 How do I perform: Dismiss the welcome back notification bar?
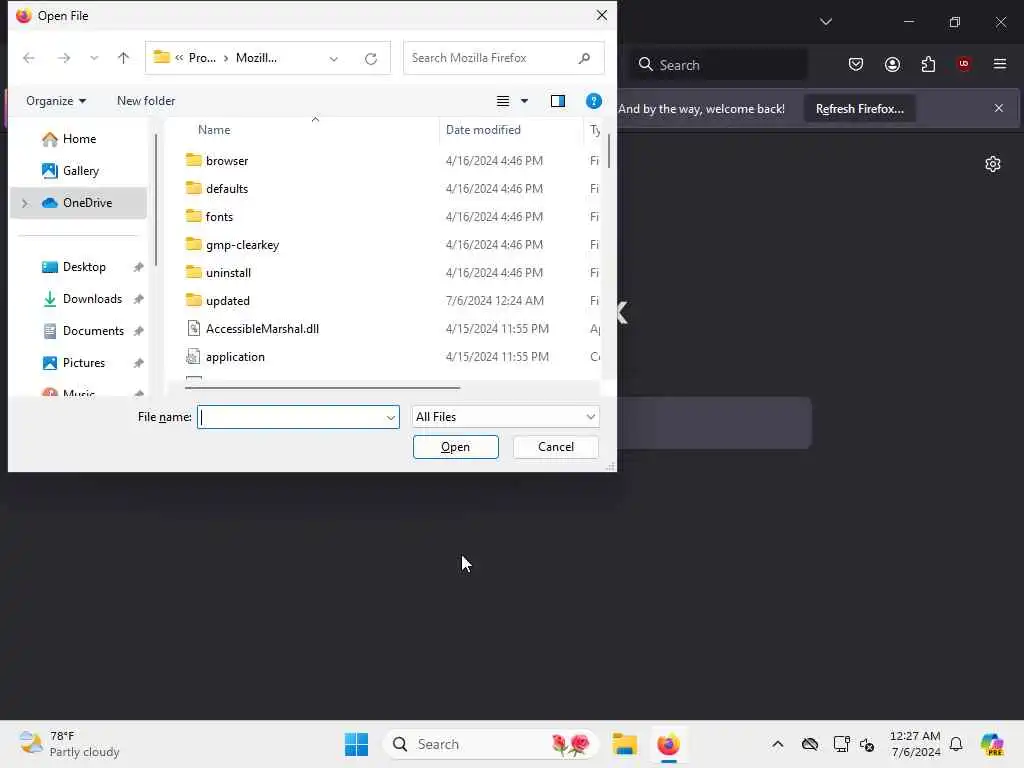pyautogui.click(x=999, y=108)
